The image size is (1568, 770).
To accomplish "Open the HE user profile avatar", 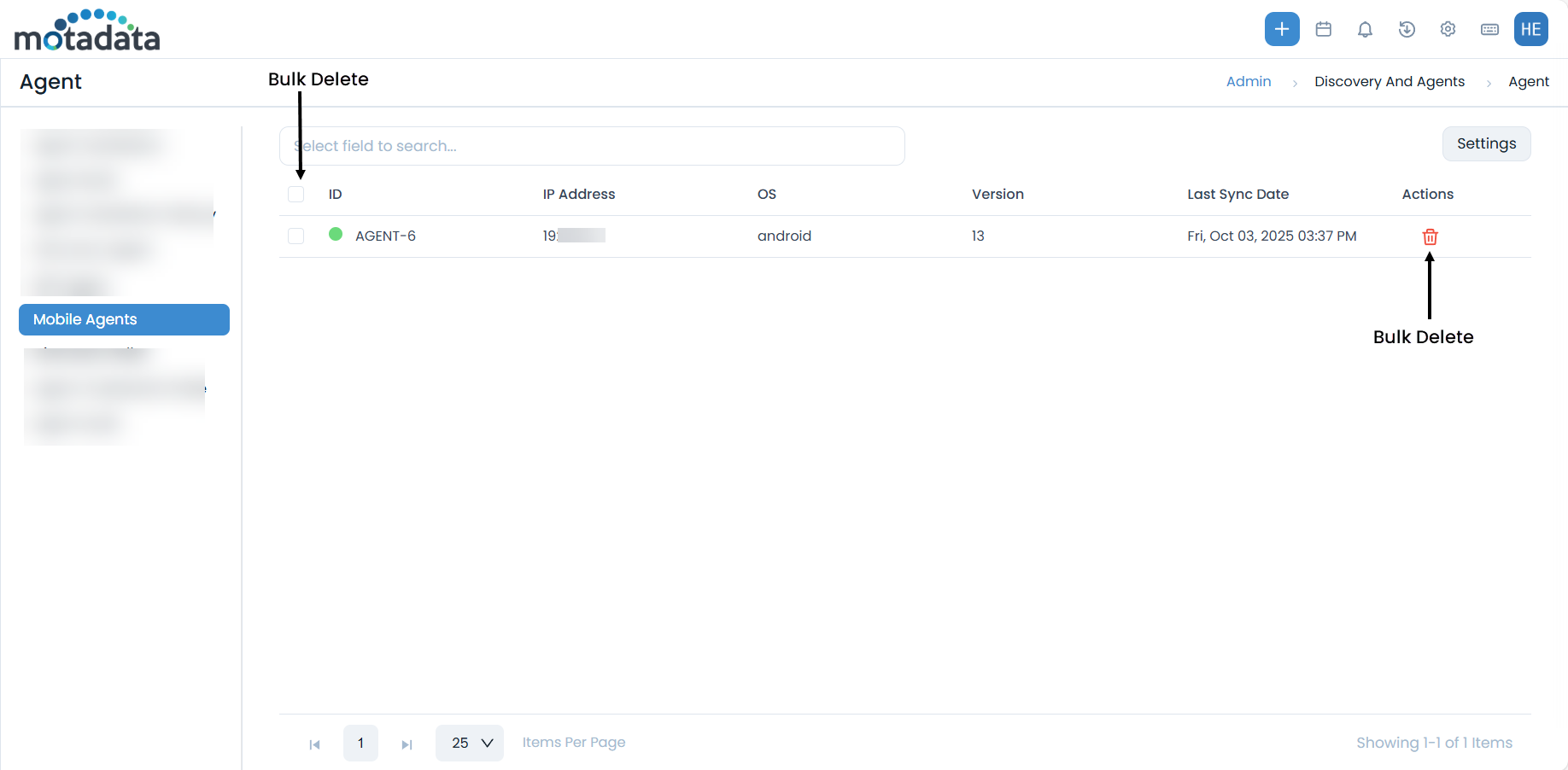I will pos(1530,29).
